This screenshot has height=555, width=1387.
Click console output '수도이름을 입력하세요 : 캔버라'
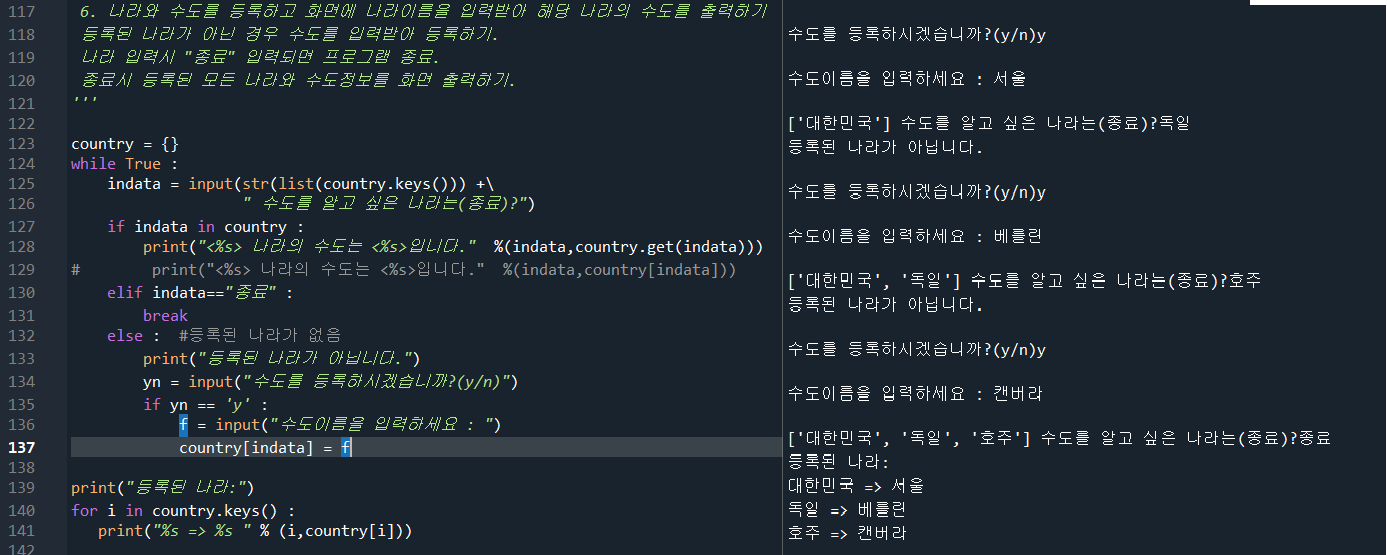pos(916,394)
